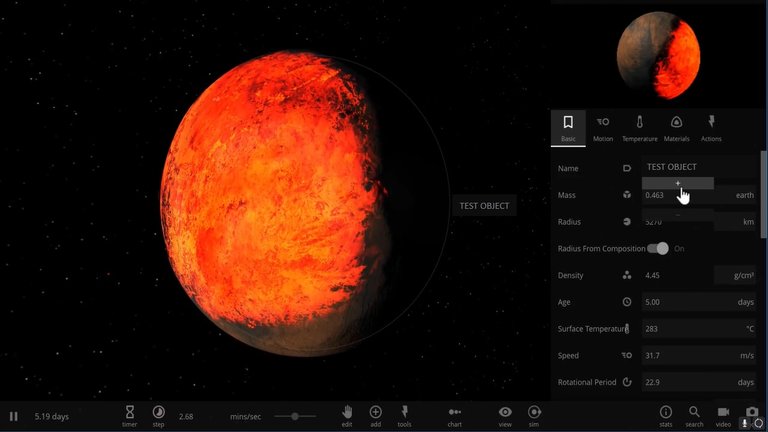This screenshot has width=768, height=432.
Task: Switch to the Basic tab
Action: (x=568, y=128)
